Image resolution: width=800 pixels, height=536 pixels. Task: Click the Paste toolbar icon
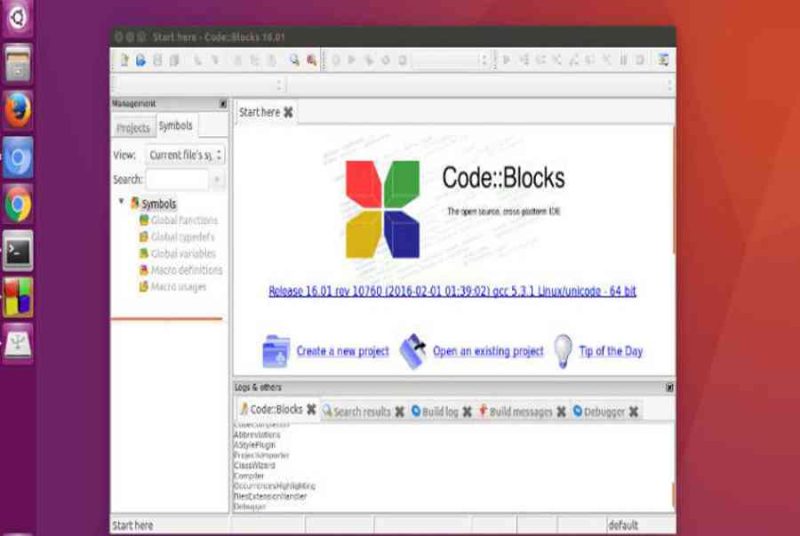point(271,60)
